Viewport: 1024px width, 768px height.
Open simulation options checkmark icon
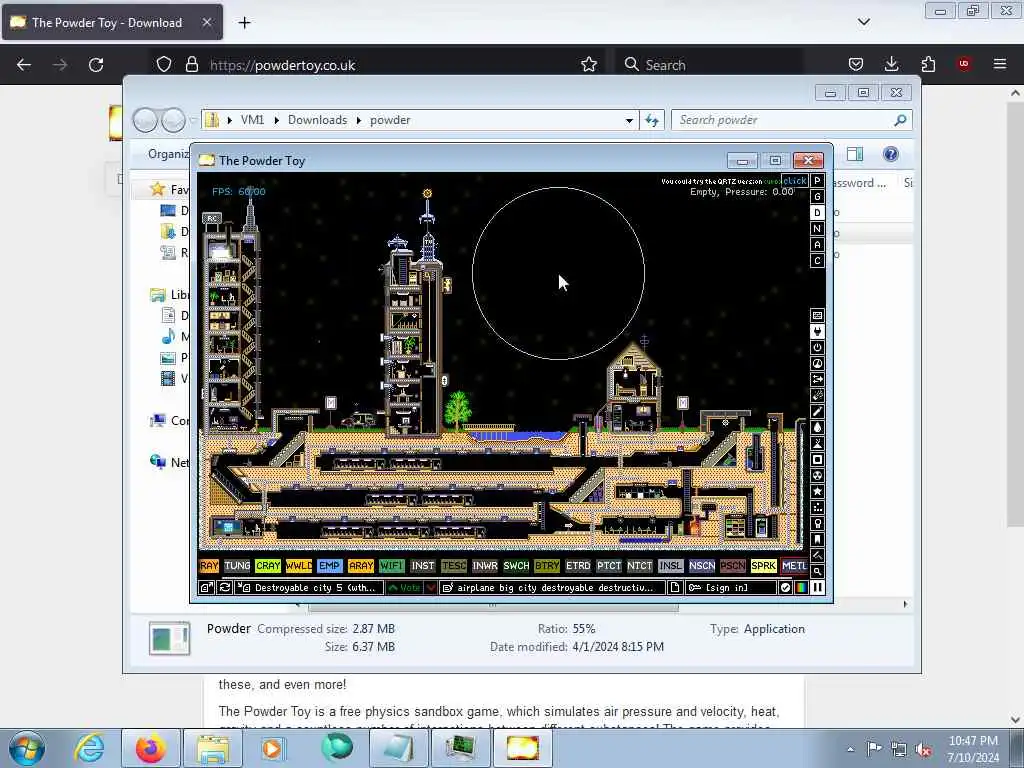[785, 588]
